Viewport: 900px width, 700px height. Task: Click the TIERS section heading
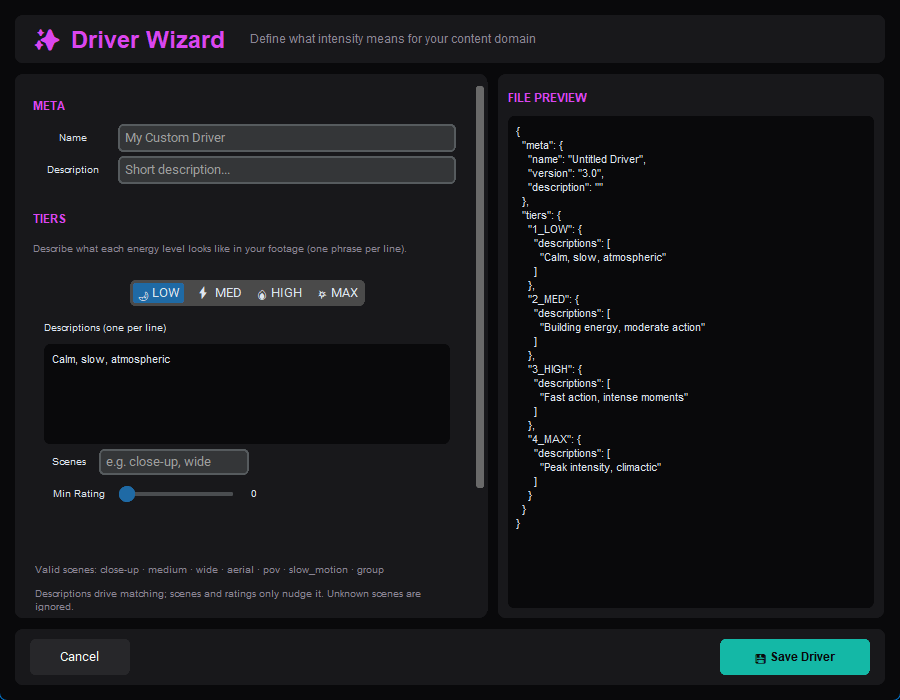click(x=49, y=219)
